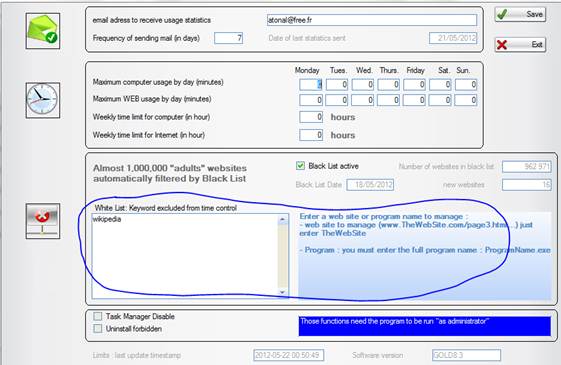Click the email address field for statistics
This screenshot has width=561, height=365.
[x=372, y=20]
